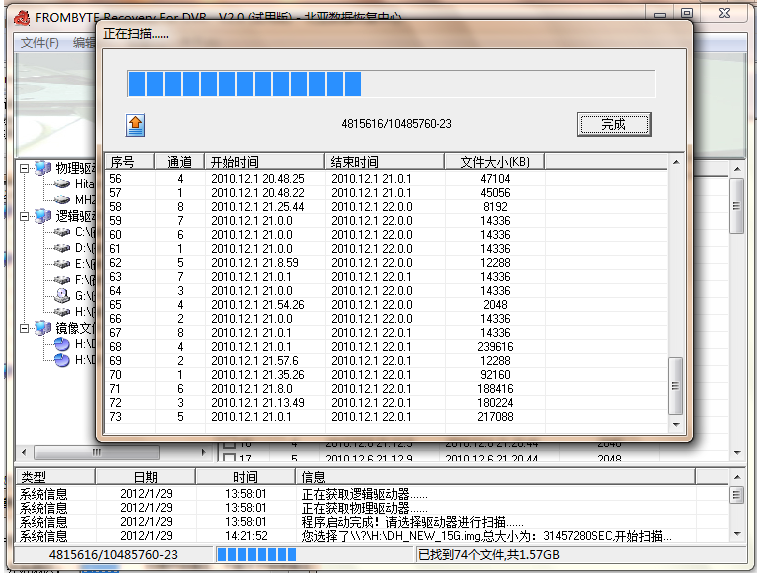Select scan result row 73 with size 217088
Viewport: 757px width, 573px height.
386,417
